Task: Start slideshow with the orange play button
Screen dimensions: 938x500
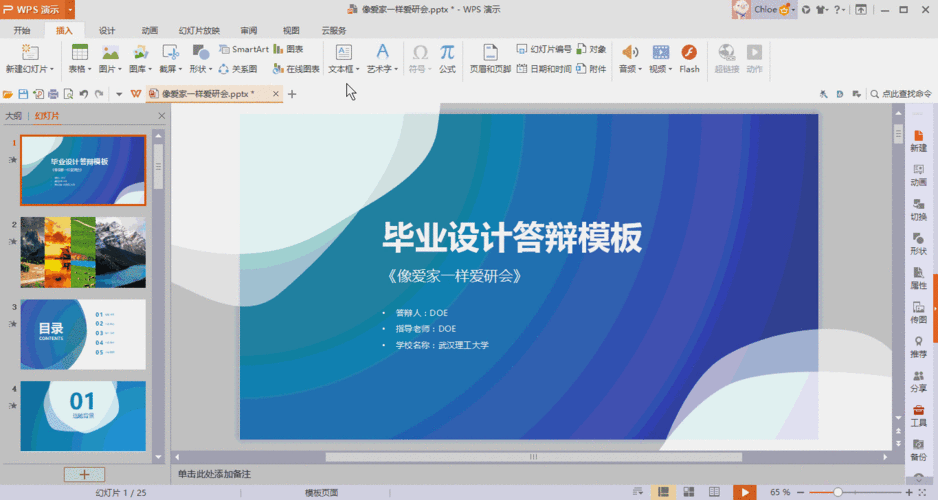Action: 743,492
